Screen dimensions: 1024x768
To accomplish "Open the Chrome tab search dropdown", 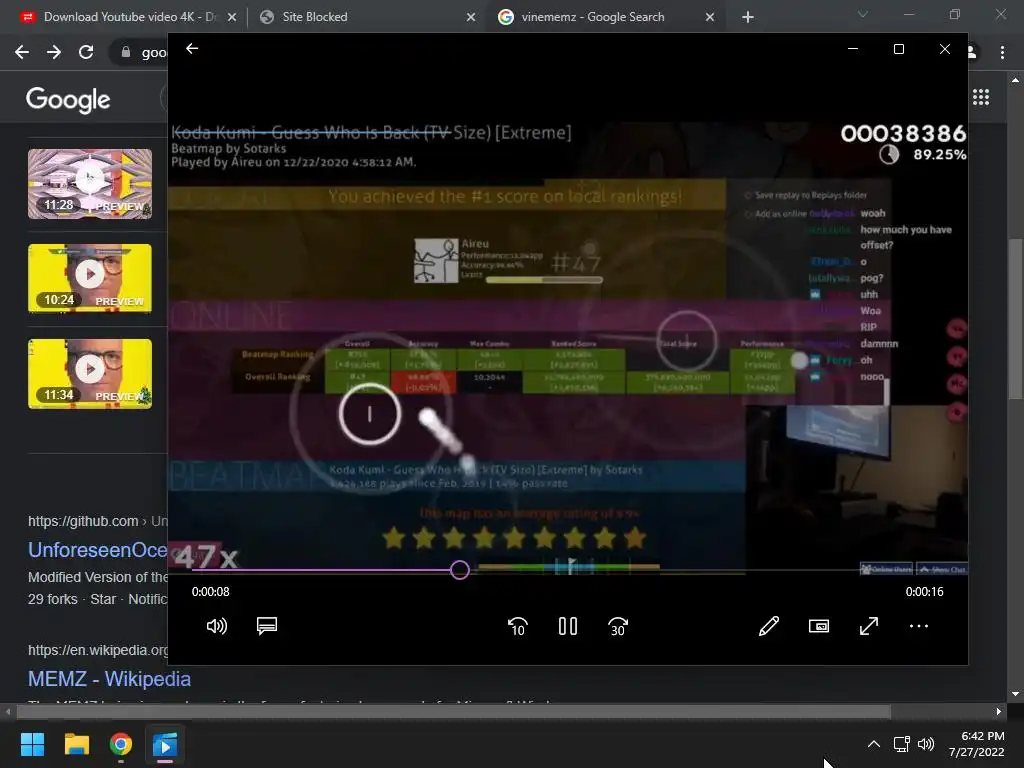I will tap(863, 14).
